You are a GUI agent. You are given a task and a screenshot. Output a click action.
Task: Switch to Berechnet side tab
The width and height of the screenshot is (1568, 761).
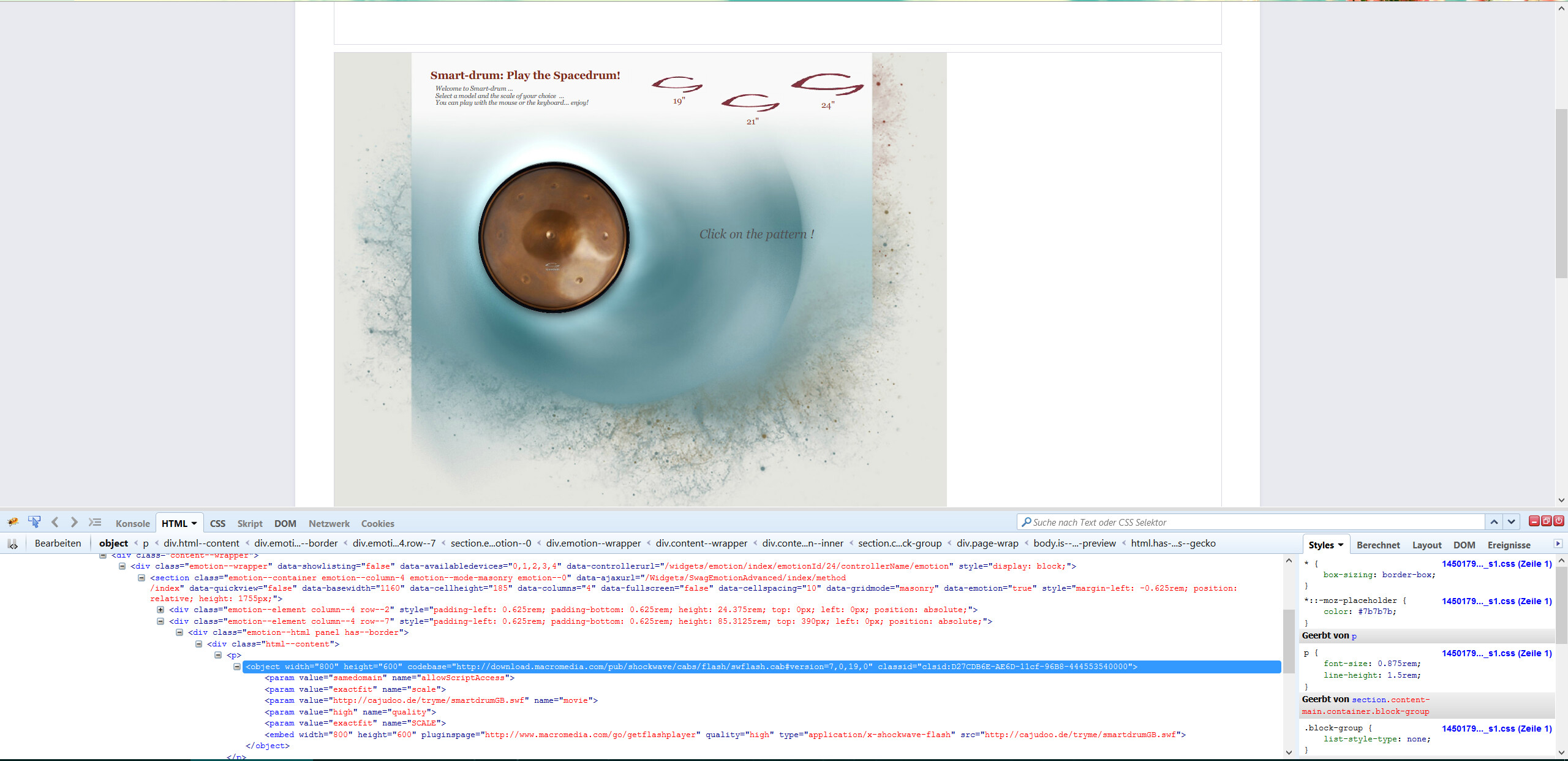[1378, 545]
